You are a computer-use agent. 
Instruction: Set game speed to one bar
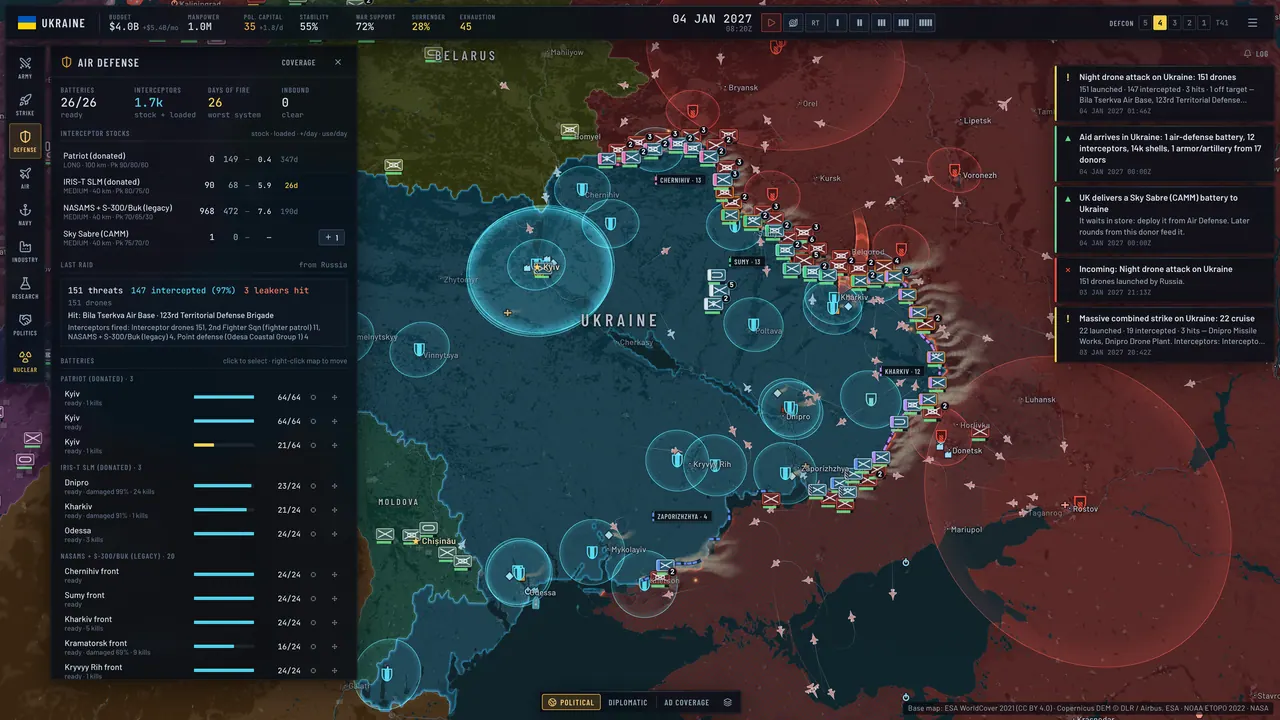pyautogui.click(x=837, y=23)
